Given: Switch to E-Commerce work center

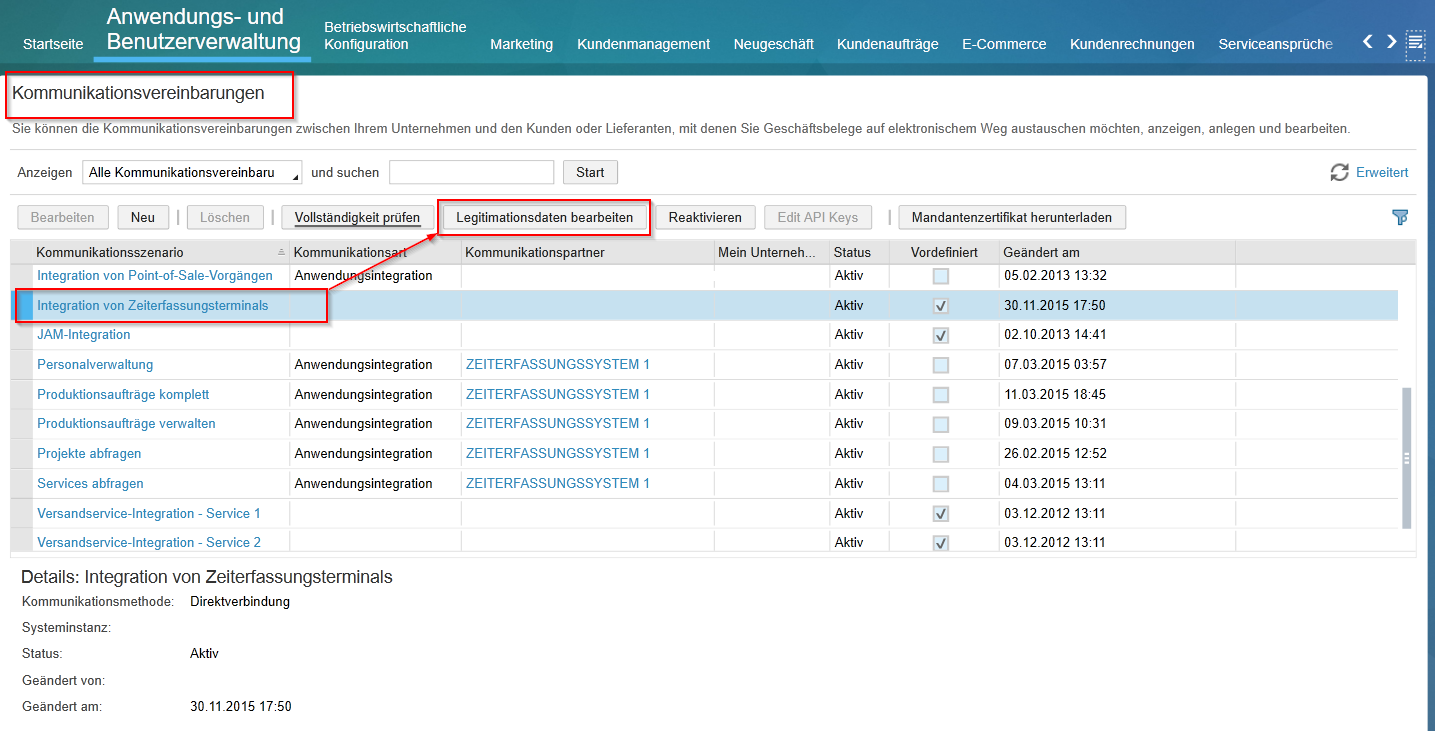Looking at the screenshot, I should pyautogui.click(x=1004, y=44).
